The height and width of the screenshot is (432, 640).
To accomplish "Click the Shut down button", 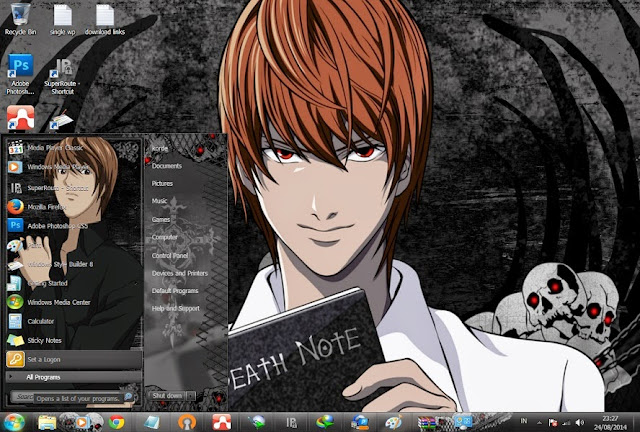I will point(167,396).
